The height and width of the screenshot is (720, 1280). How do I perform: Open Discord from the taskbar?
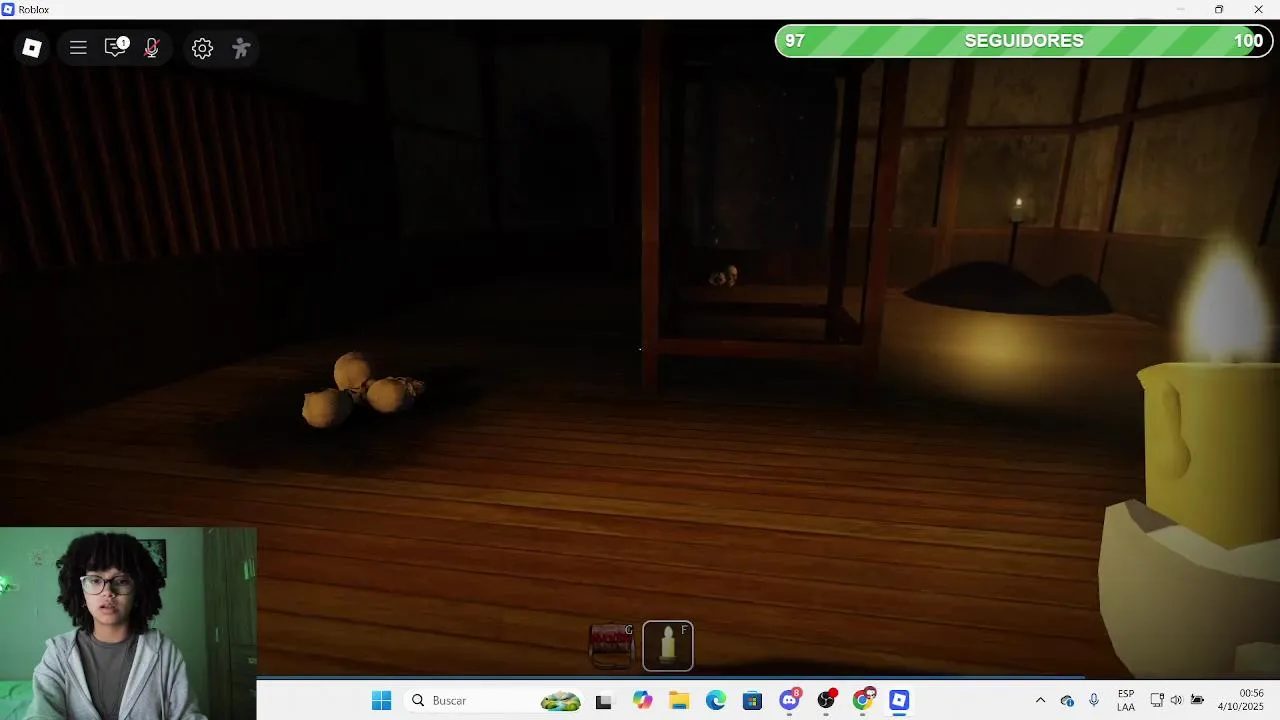(790, 700)
